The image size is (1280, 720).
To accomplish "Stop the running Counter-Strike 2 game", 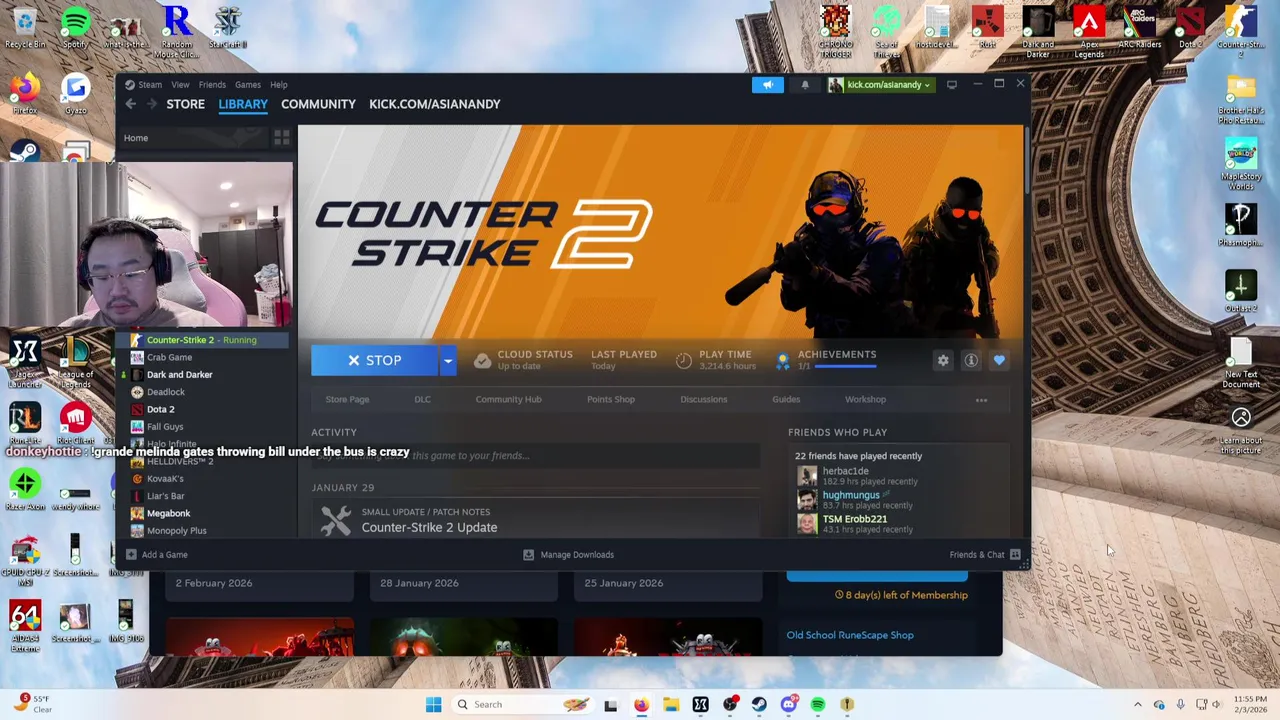I will (x=374, y=360).
